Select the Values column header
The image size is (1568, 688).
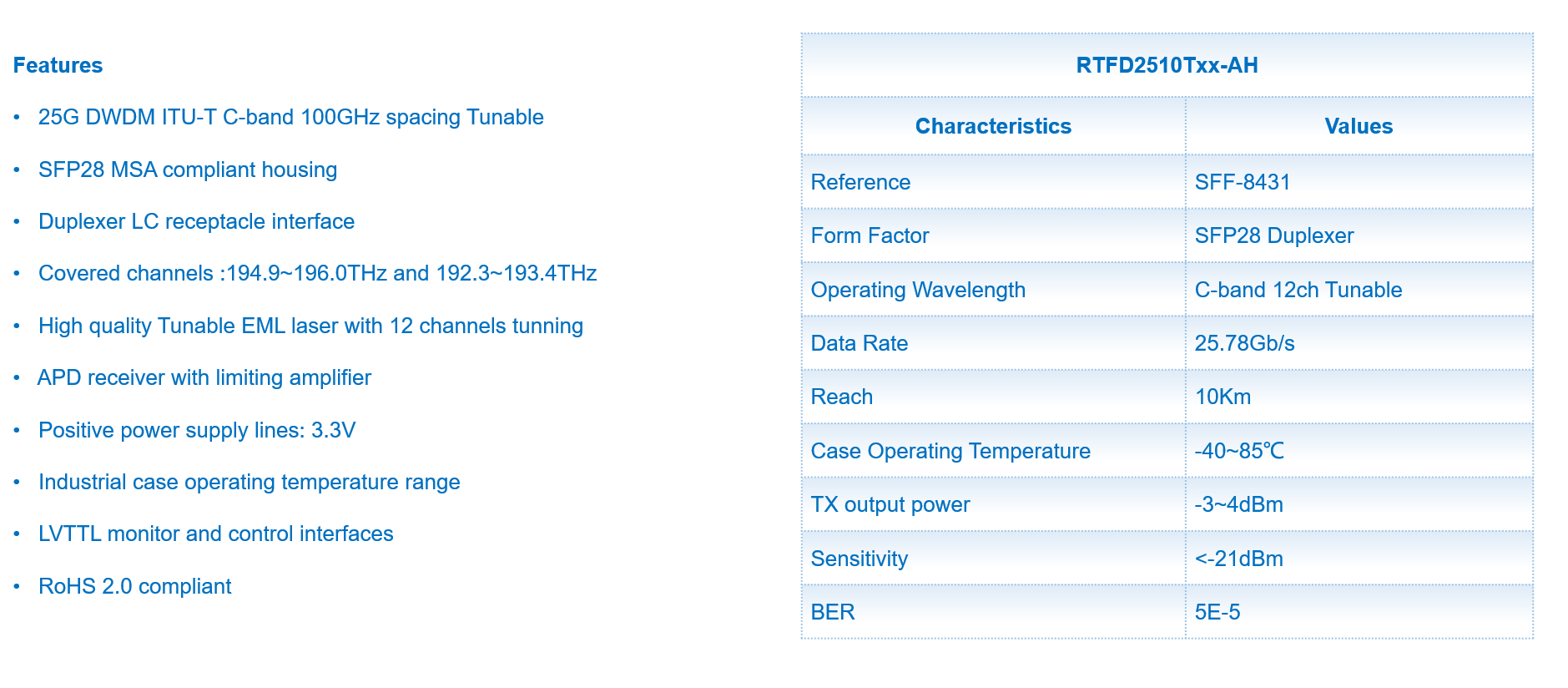(x=1359, y=126)
